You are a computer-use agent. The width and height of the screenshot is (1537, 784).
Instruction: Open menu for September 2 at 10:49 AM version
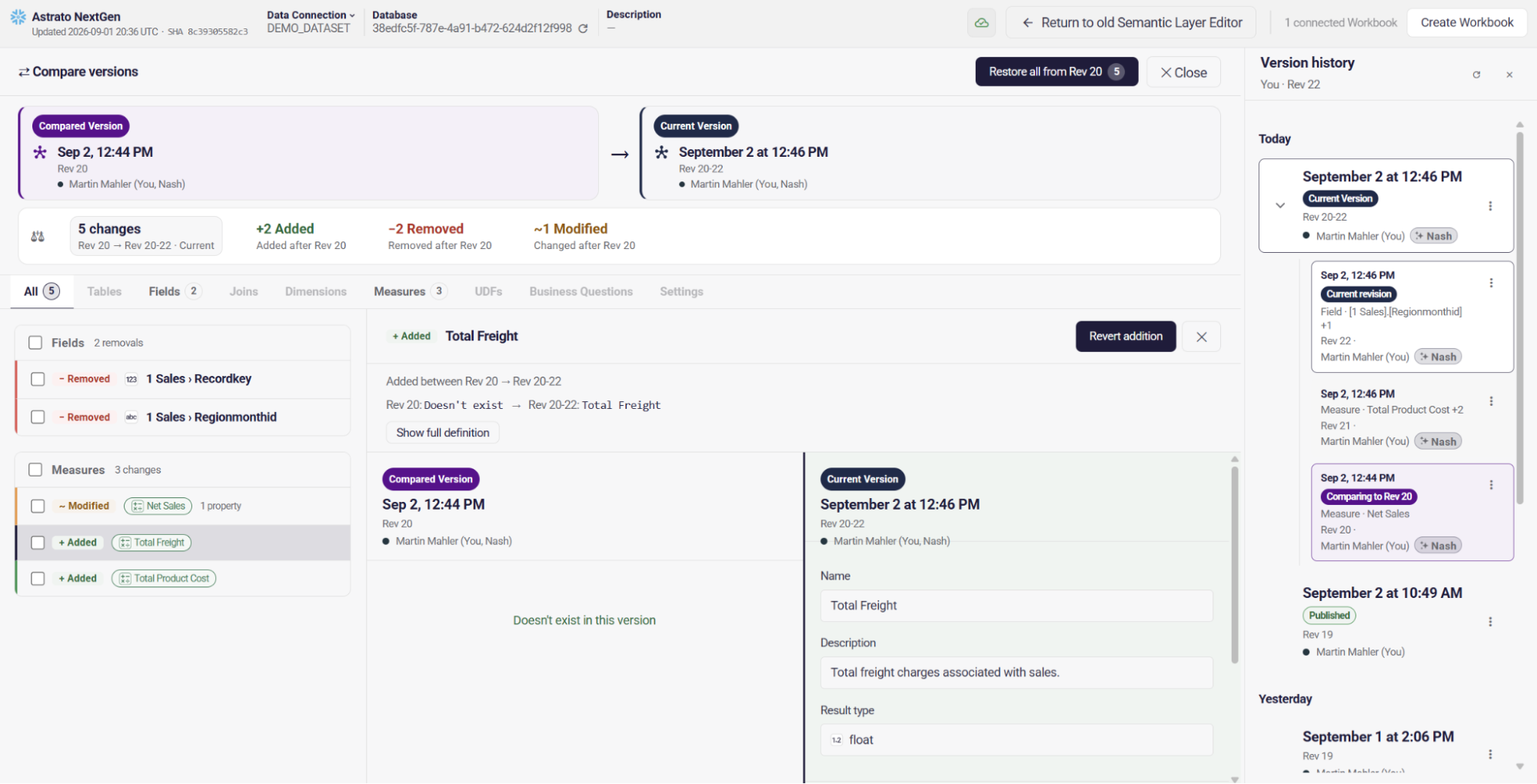[1490, 622]
